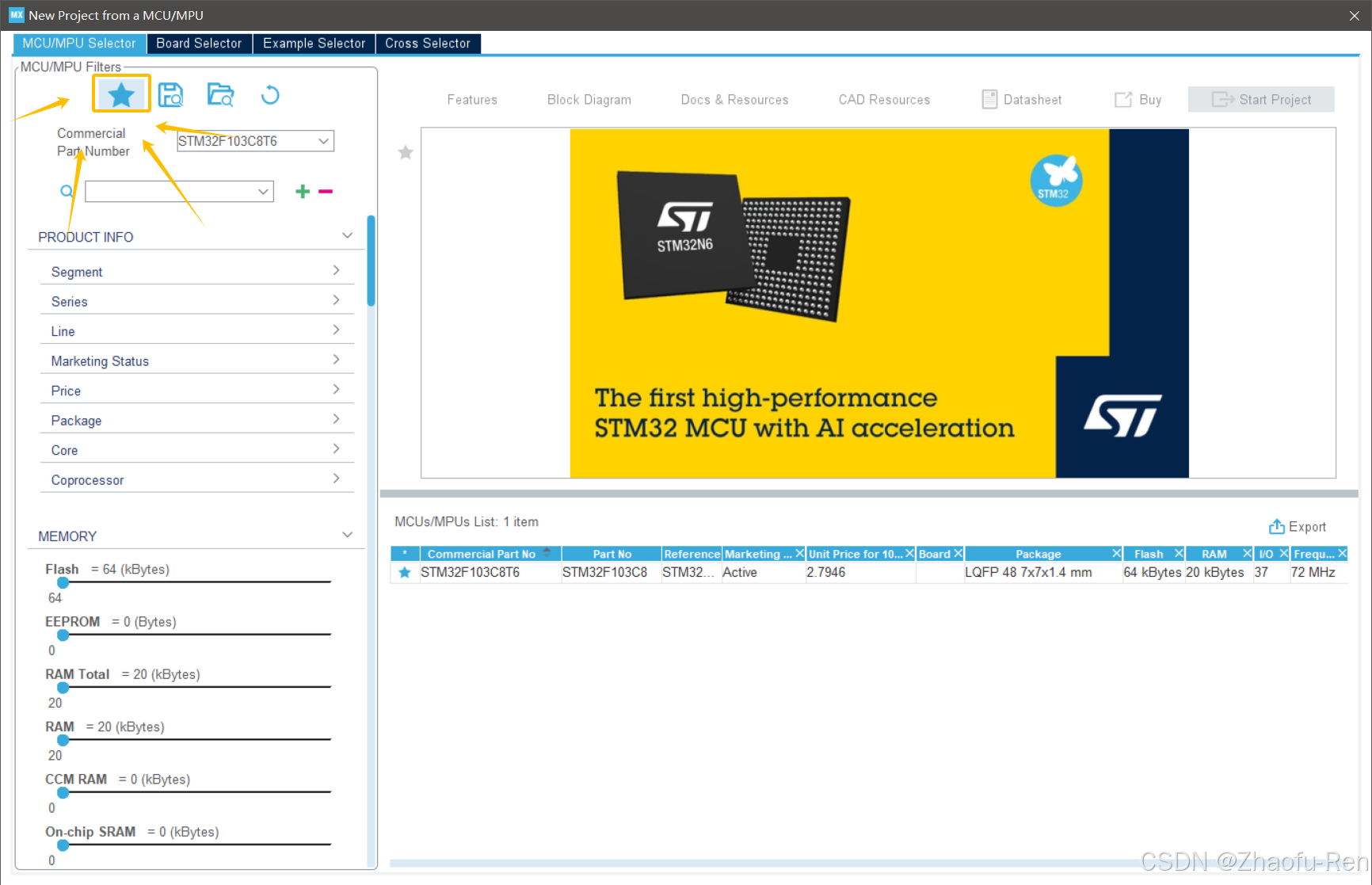Open the search field dropdown
This screenshot has height=885, width=1372.
pos(263,191)
